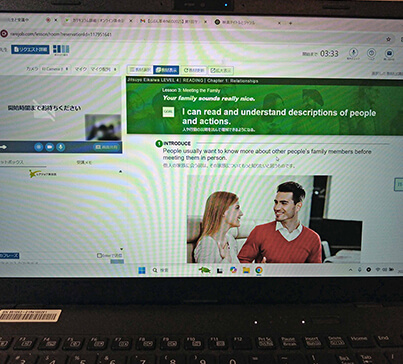Click the Windows Start button
Image resolution: width=403 pixels, height=364 pixels.
point(142,270)
